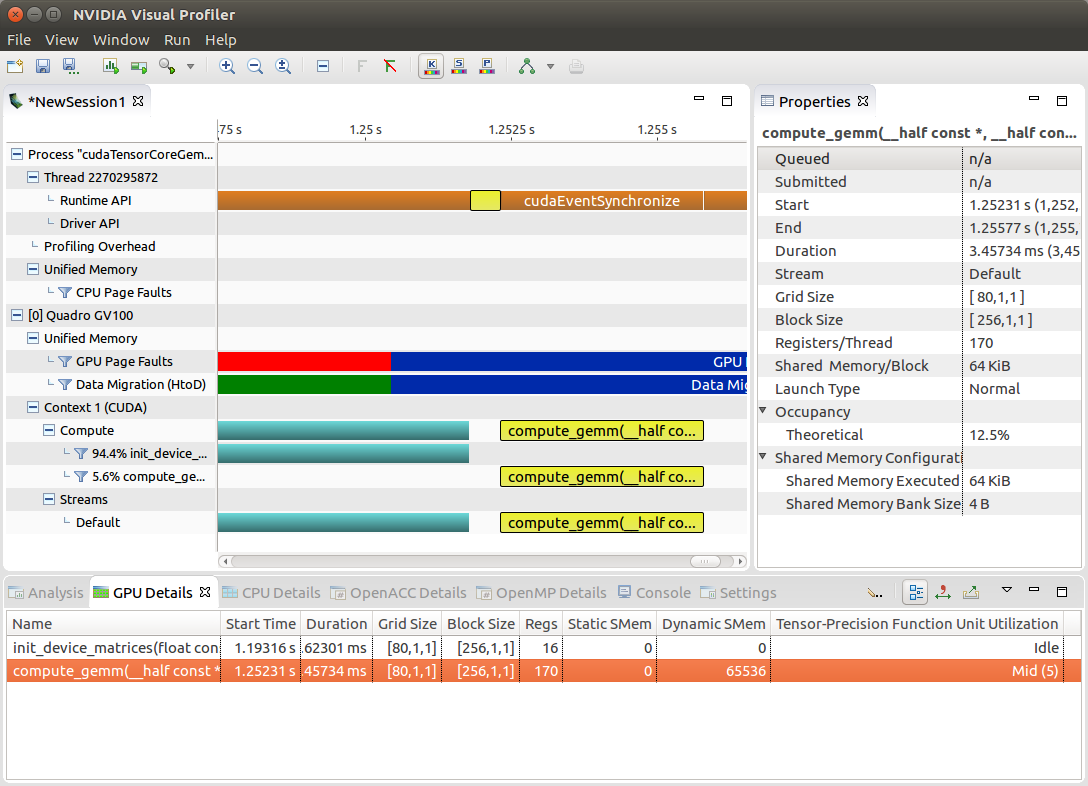This screenshot has height=786, width=1088.
Task: Open the Settings tab
Action: (x=738, y=592)
